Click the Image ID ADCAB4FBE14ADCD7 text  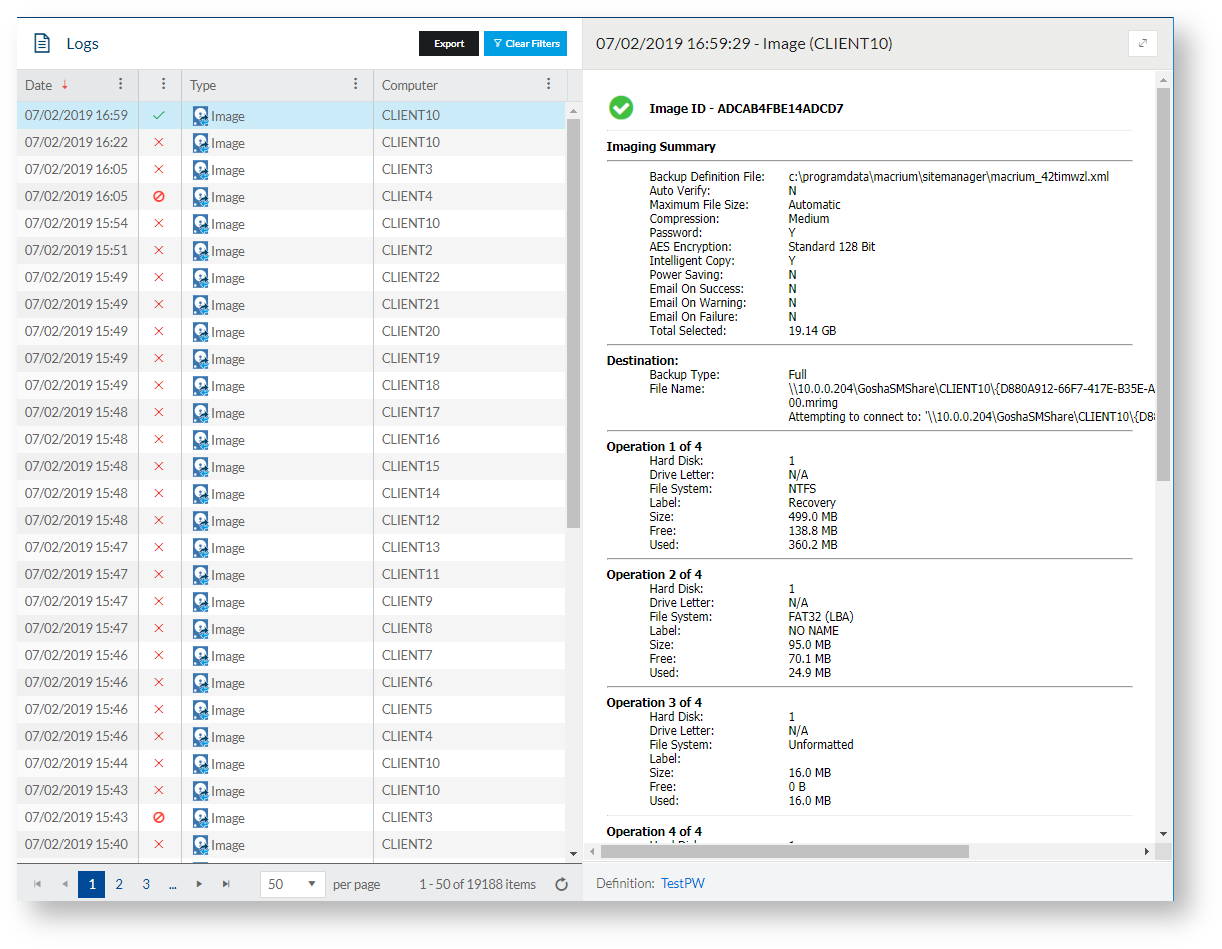click(x=746, y=108)
